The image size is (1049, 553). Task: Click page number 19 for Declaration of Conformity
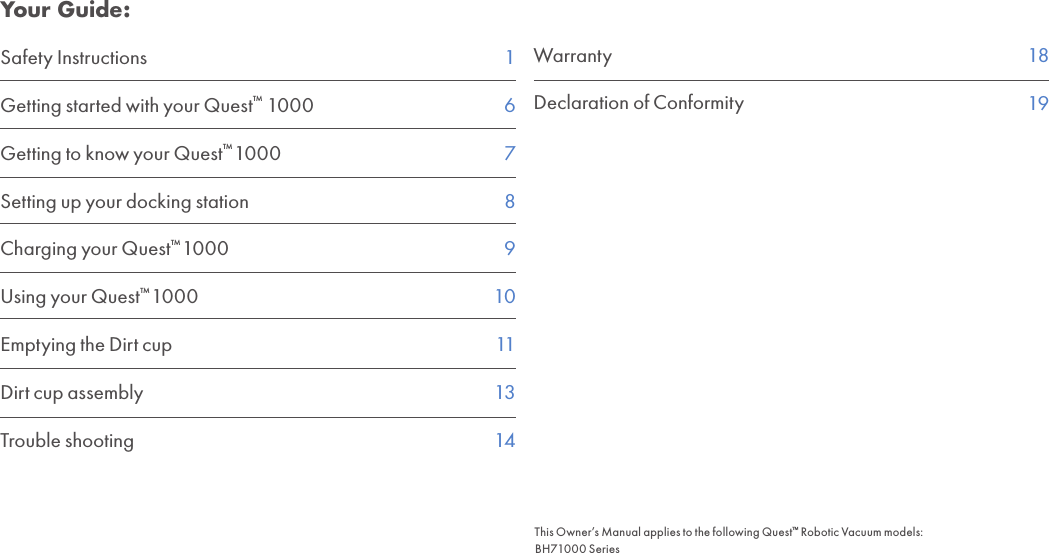click(x=1038, y=103)
